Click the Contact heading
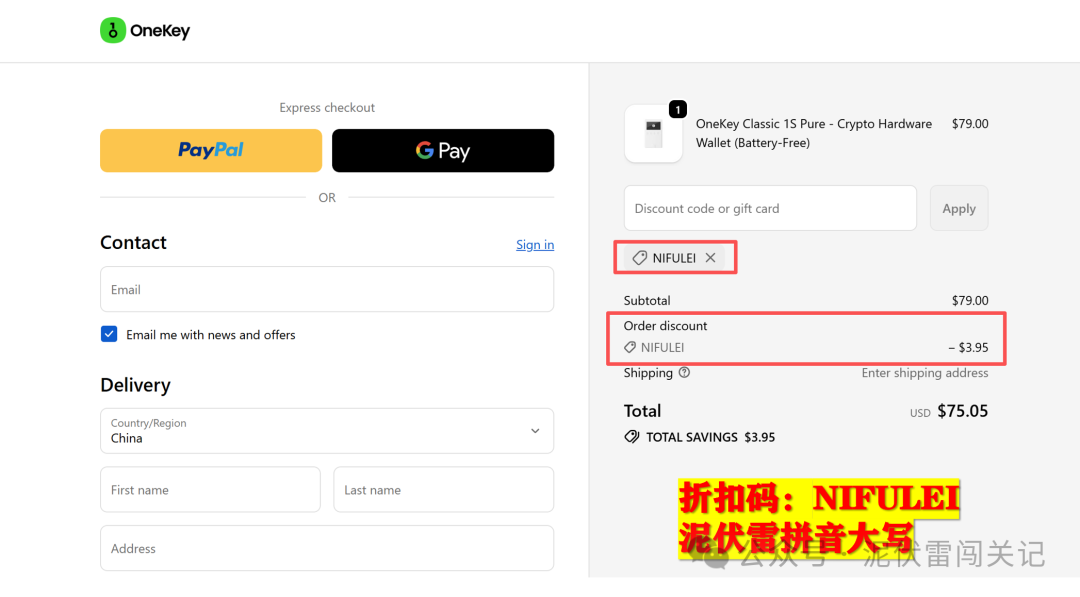The image size is (1080, 597). point(133,242)
